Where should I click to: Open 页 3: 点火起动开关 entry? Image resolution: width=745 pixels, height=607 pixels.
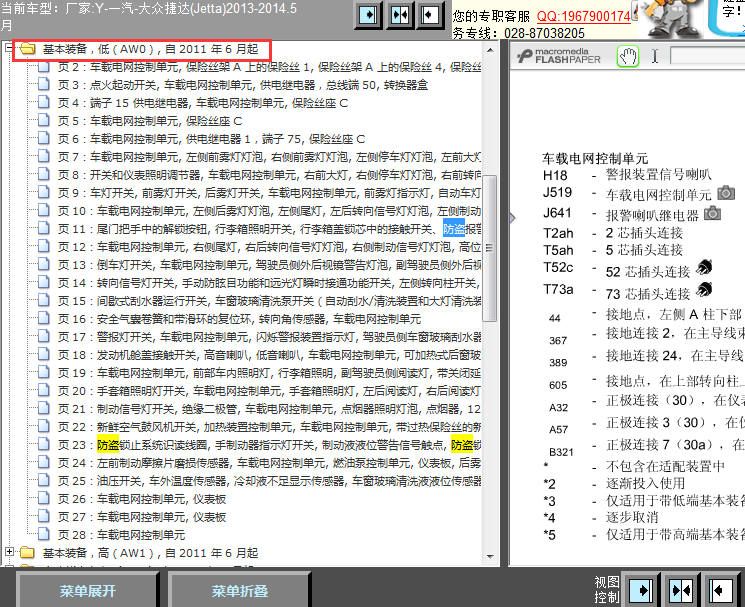(243, 85)
